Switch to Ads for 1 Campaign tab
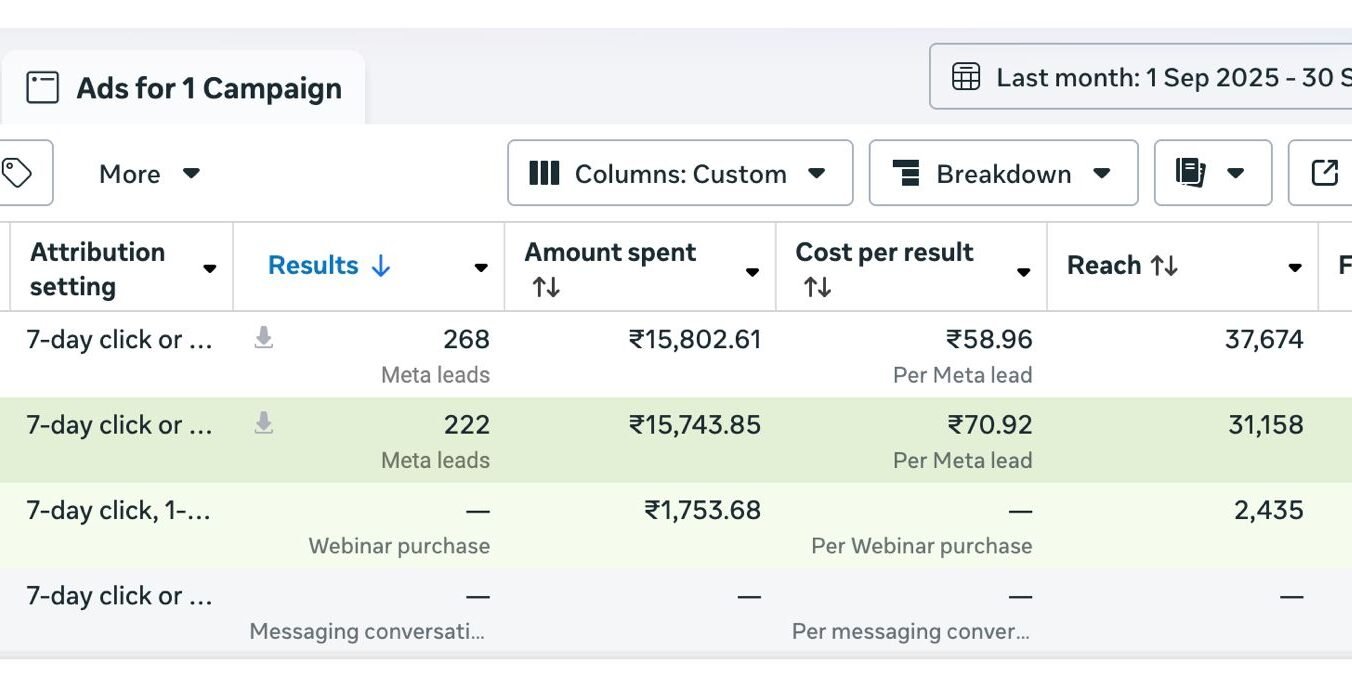 click(184, 88)
